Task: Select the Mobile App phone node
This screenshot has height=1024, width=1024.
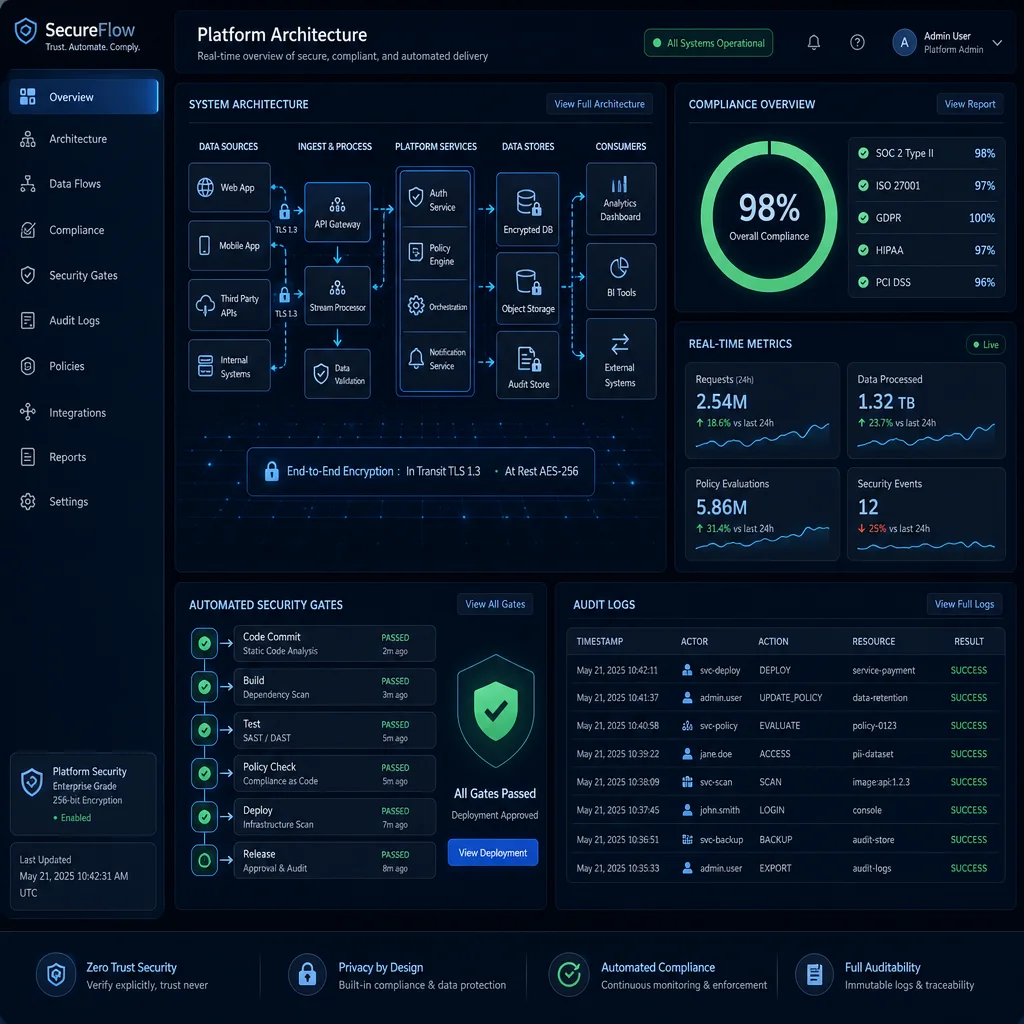Action: point(229,246)
